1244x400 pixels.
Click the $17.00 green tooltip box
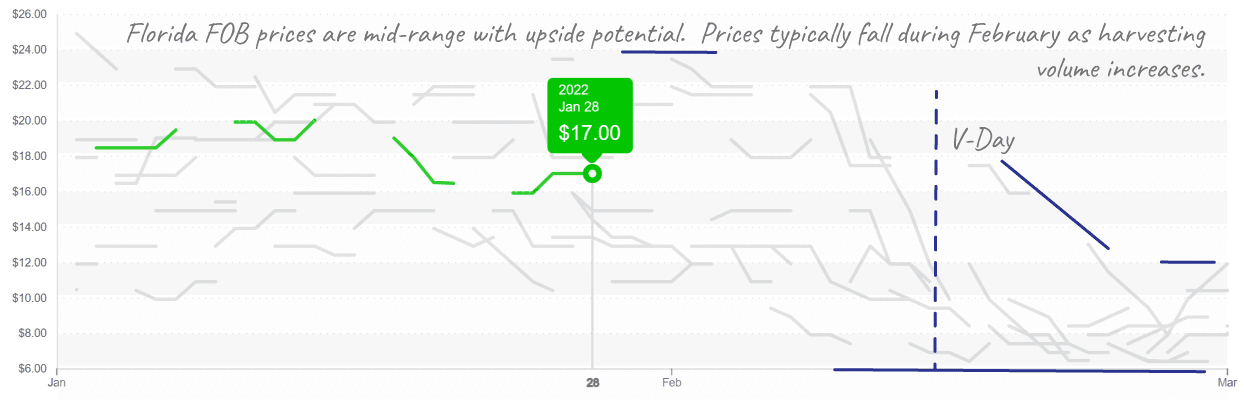(x=590, y=116)
